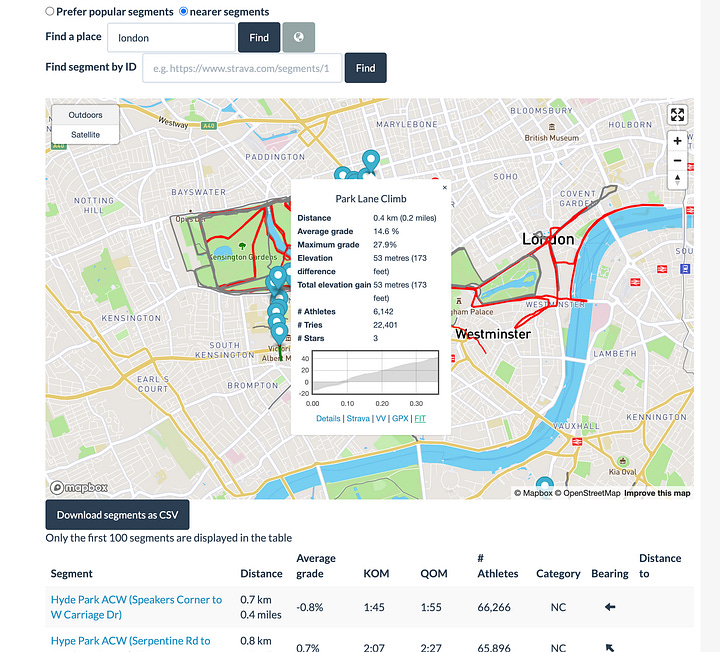The width and height of the screenshot is (720, 652).
Task: Click the bottom marker near Victoria Albert Museum
Action: point(279,334)
